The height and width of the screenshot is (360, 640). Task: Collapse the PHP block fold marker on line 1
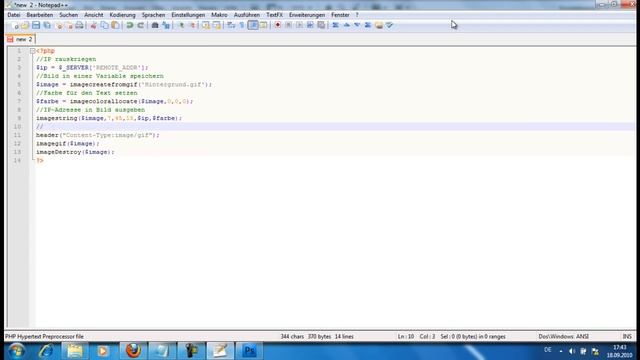tap(32, 51)
